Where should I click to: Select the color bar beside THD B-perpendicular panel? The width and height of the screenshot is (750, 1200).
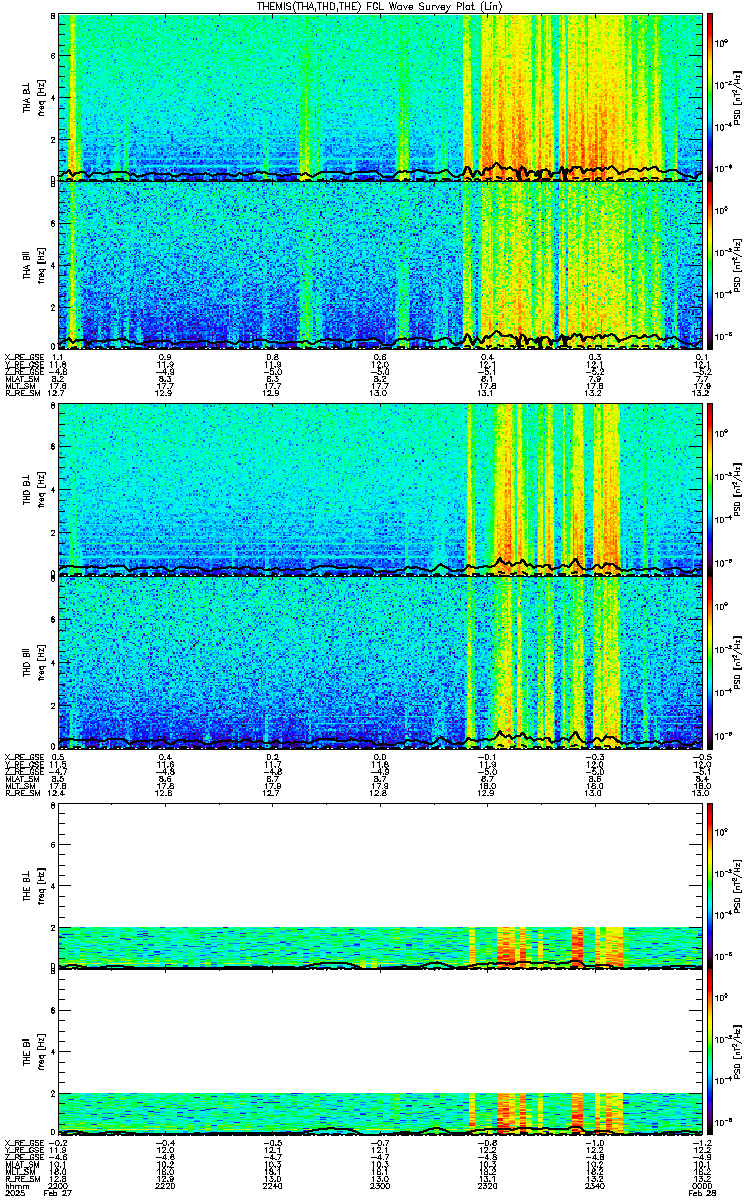[710, 489]
